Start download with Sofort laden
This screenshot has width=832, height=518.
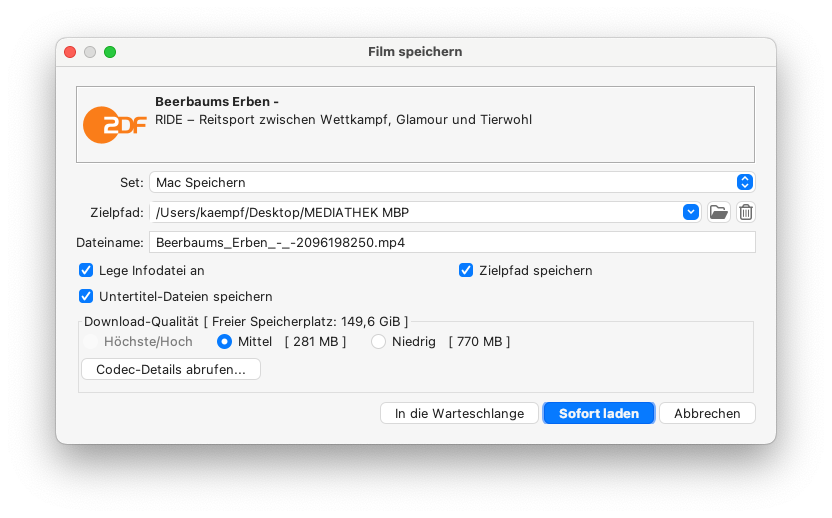[599, 413]
